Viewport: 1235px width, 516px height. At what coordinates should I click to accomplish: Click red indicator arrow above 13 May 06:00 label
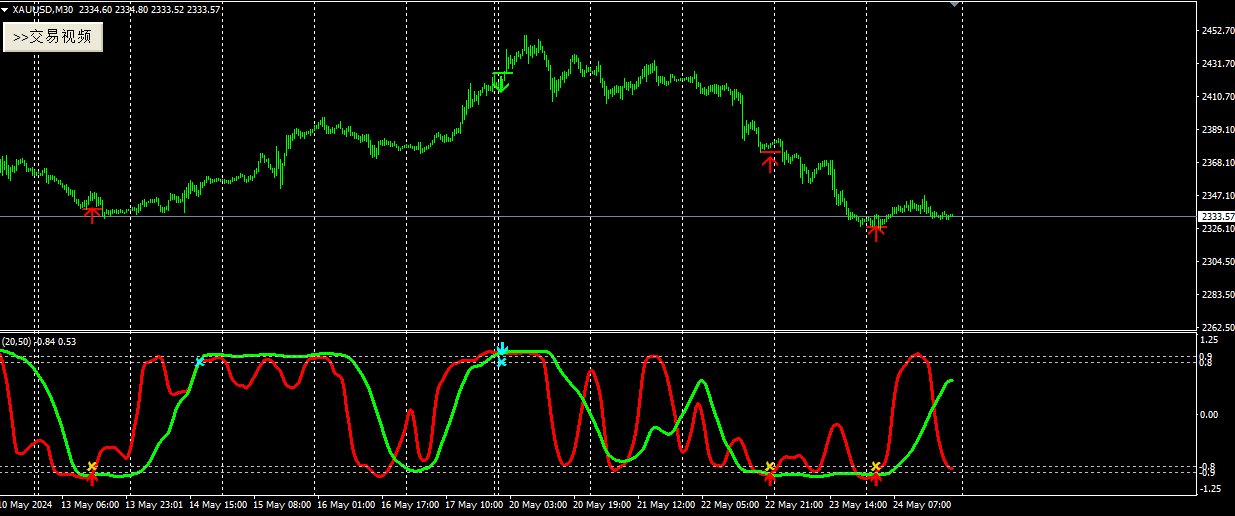[x=92, y=478]
